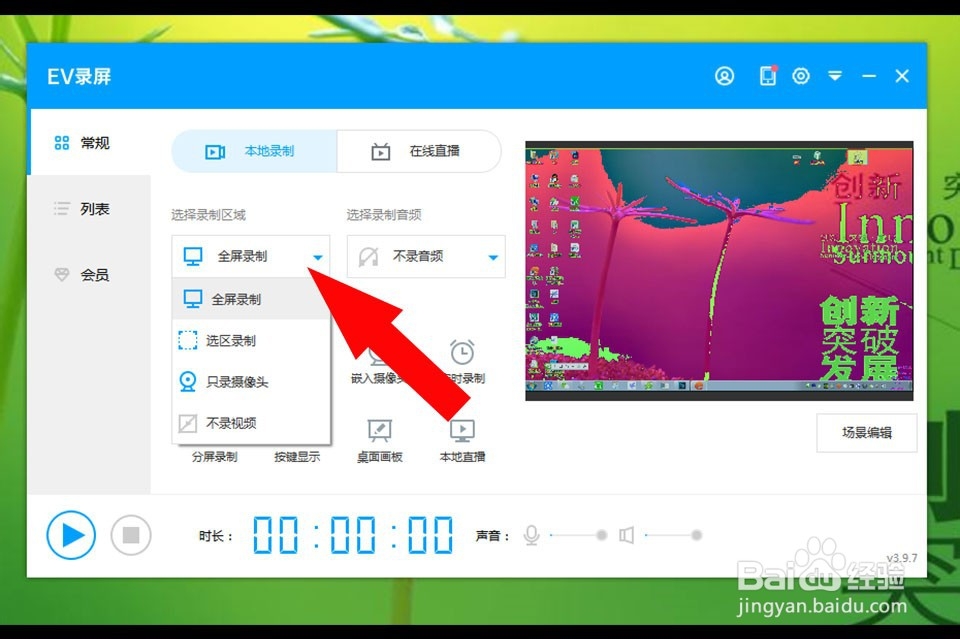Click the 选择录制区域 label

coord(208,215)
